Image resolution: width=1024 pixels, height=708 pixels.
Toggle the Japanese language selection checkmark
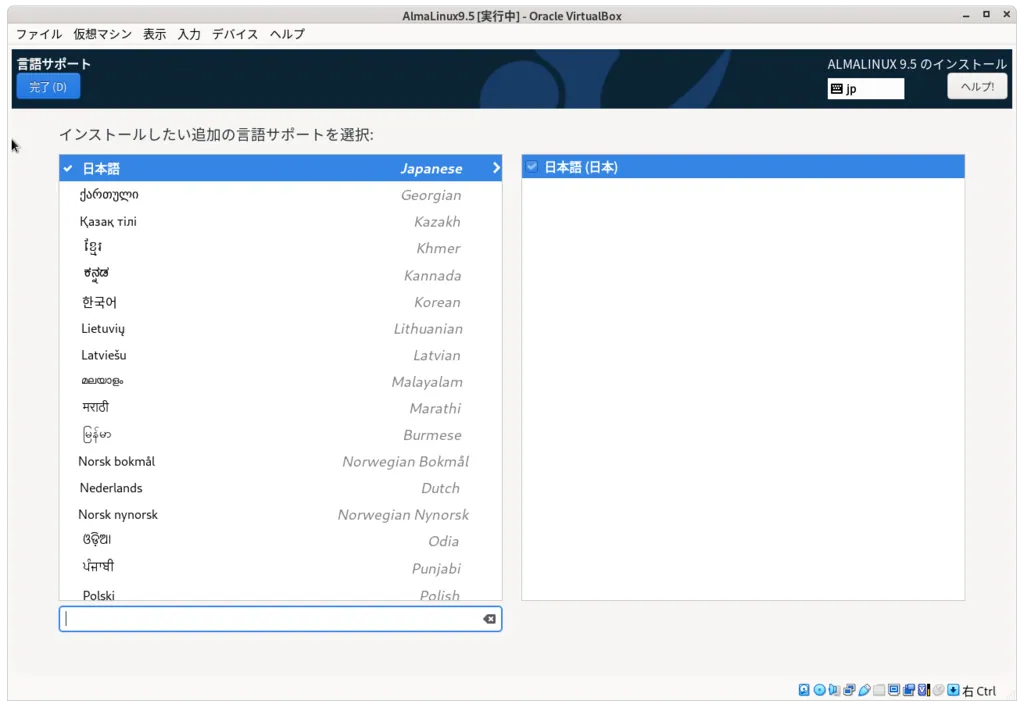pyautogui.click(x=67, y=168)
